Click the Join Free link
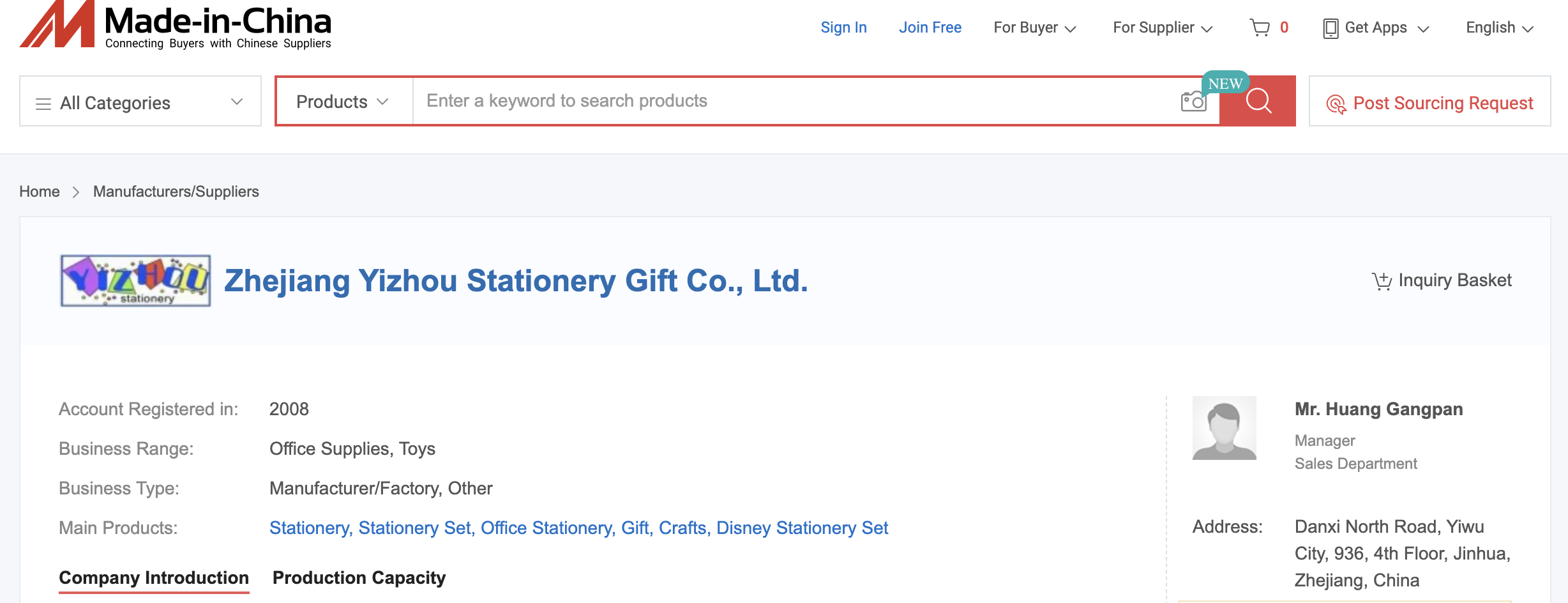Screen dimensions: 1568x603 [x=930, y=27]
